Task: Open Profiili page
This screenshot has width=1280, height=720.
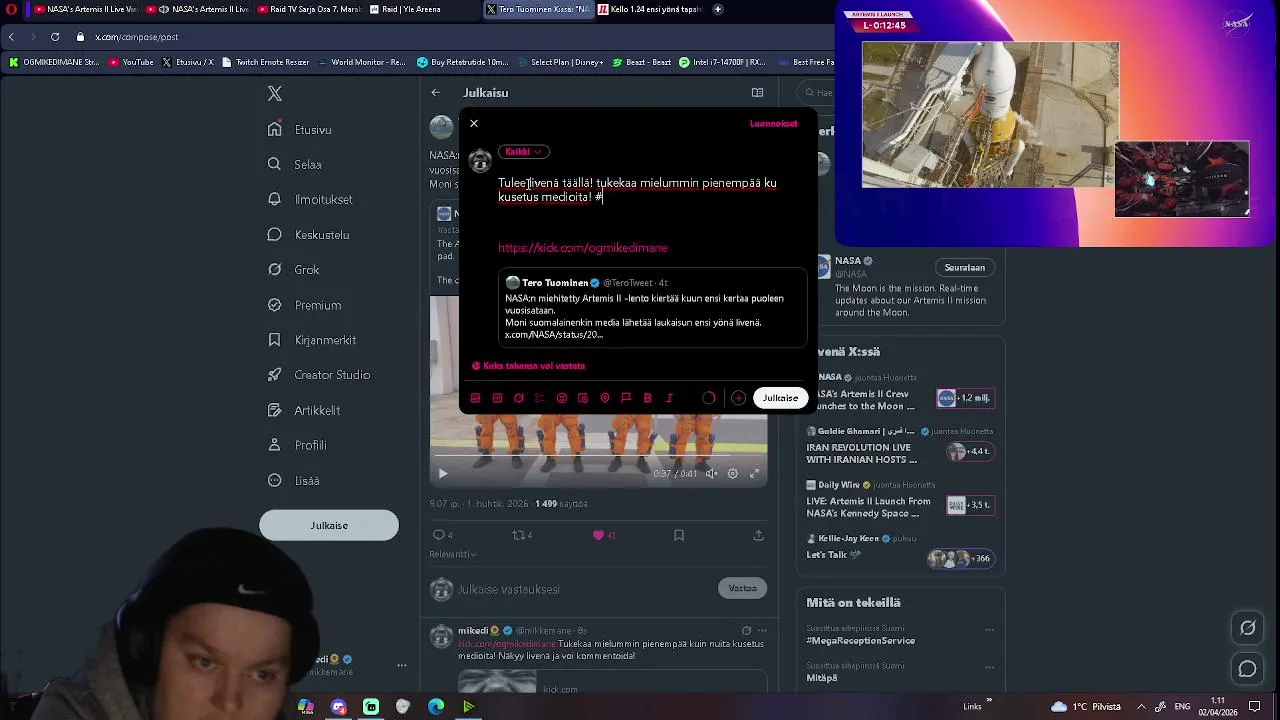Action: [298, 445]
